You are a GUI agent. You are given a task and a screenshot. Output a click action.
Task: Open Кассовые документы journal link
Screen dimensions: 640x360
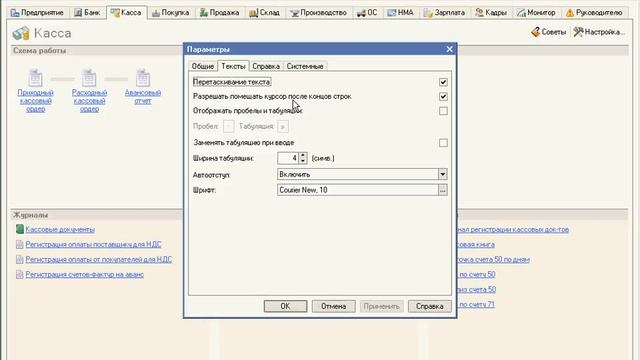pyautogui.click(x=60, y=229)
